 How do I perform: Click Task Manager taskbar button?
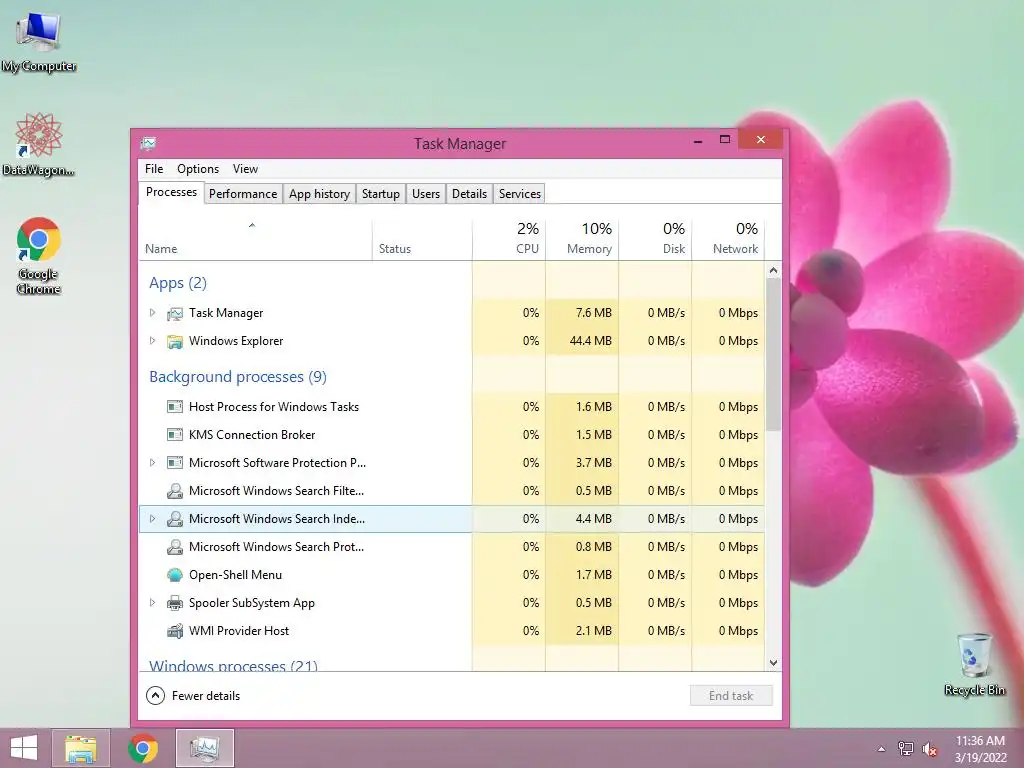coord(204,748)
